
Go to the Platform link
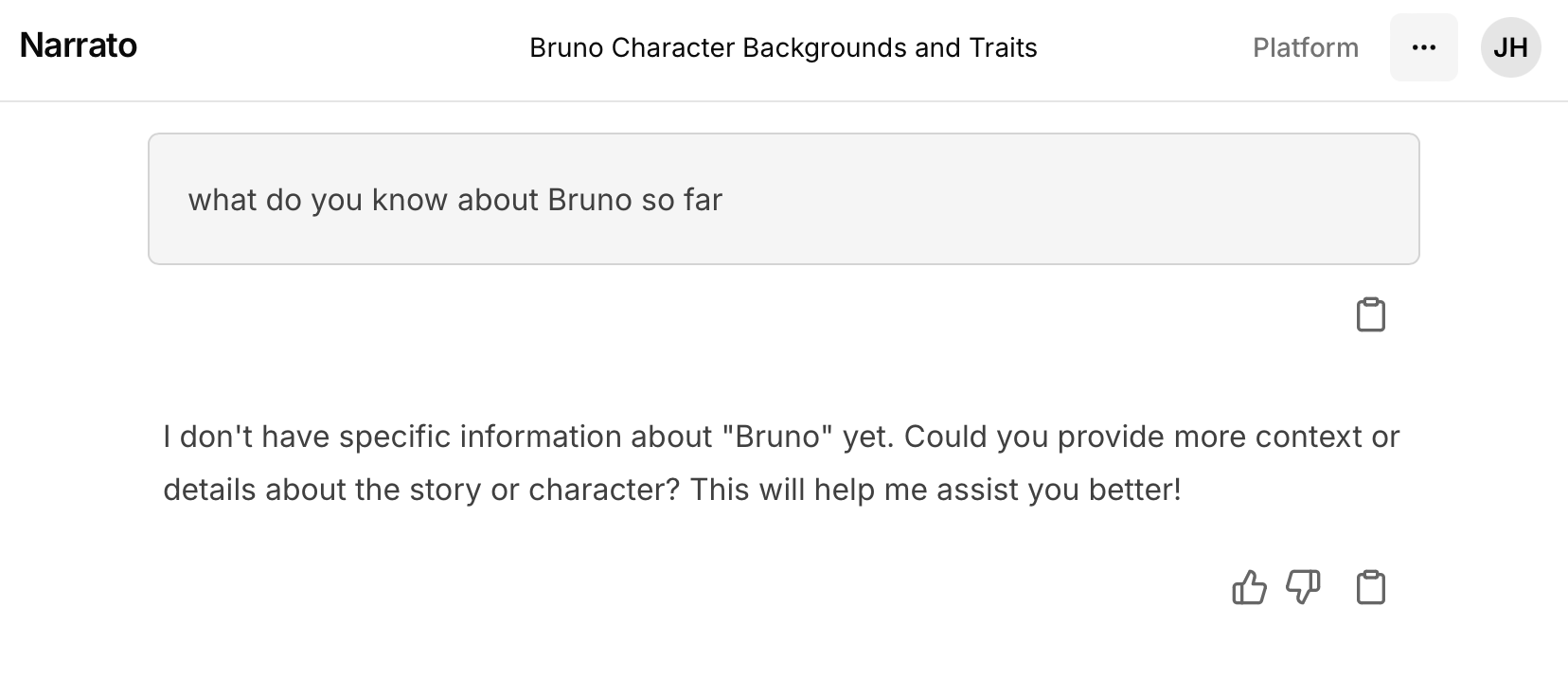(1305, 47)
